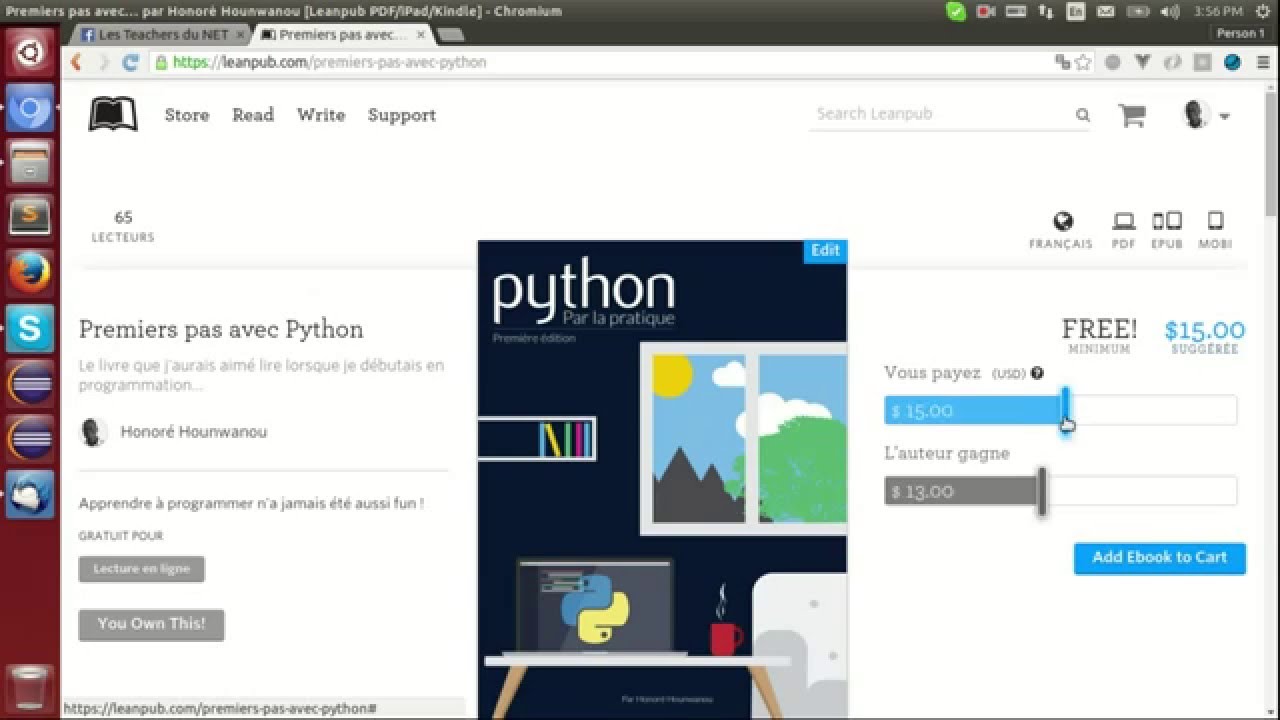Click Add Ebook to Cart

pyautogui.click(x=1160, y=558)
